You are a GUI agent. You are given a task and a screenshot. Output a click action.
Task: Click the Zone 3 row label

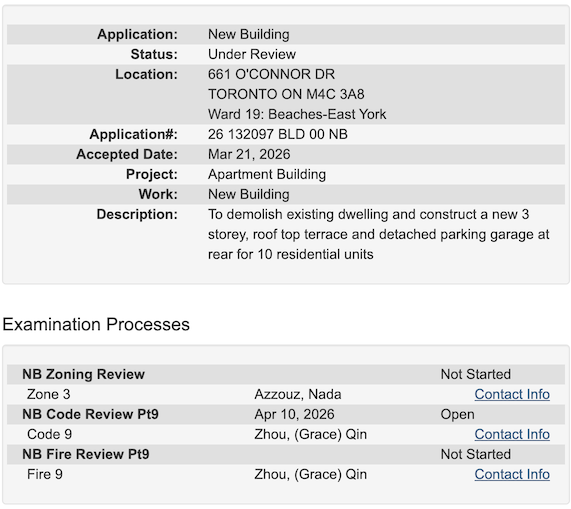[x=48, y=394]
